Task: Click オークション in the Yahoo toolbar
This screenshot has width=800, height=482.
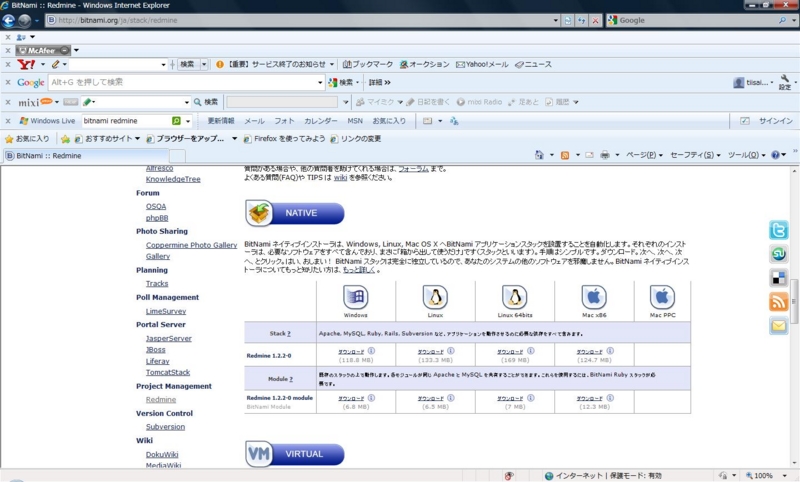Action: coord(424,64)
